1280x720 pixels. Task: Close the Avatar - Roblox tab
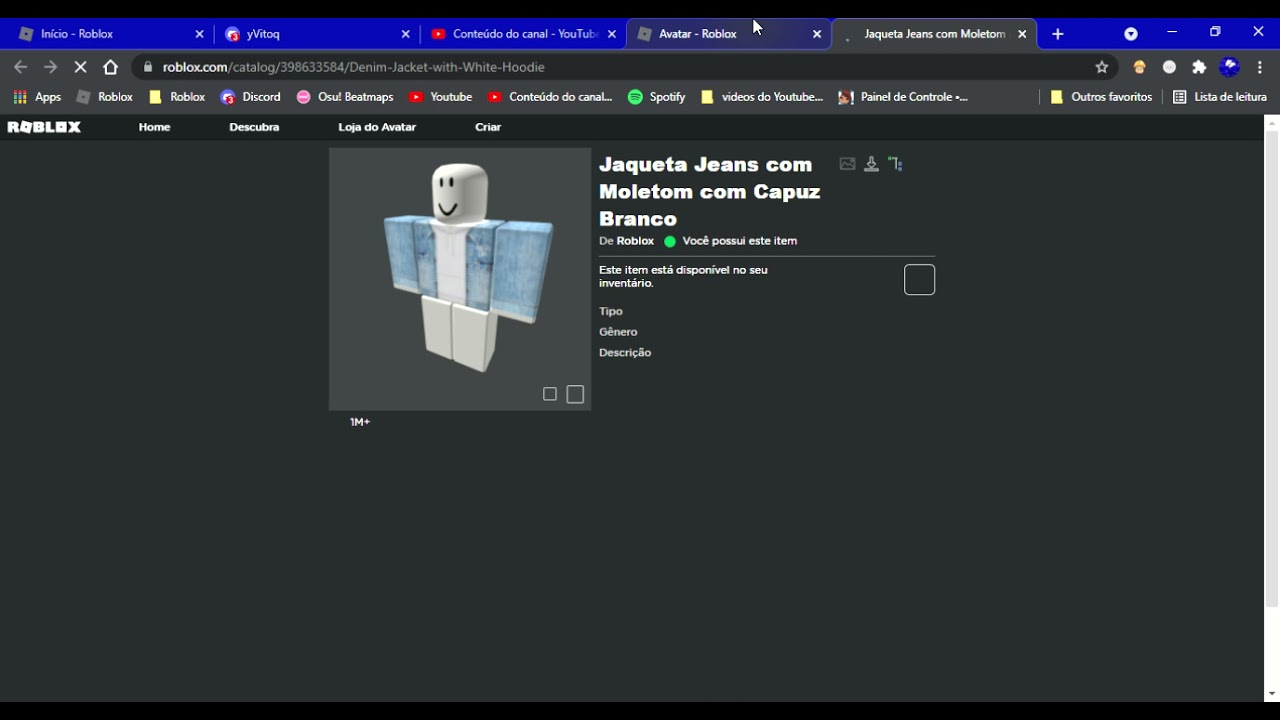click(x=817, y=34)
